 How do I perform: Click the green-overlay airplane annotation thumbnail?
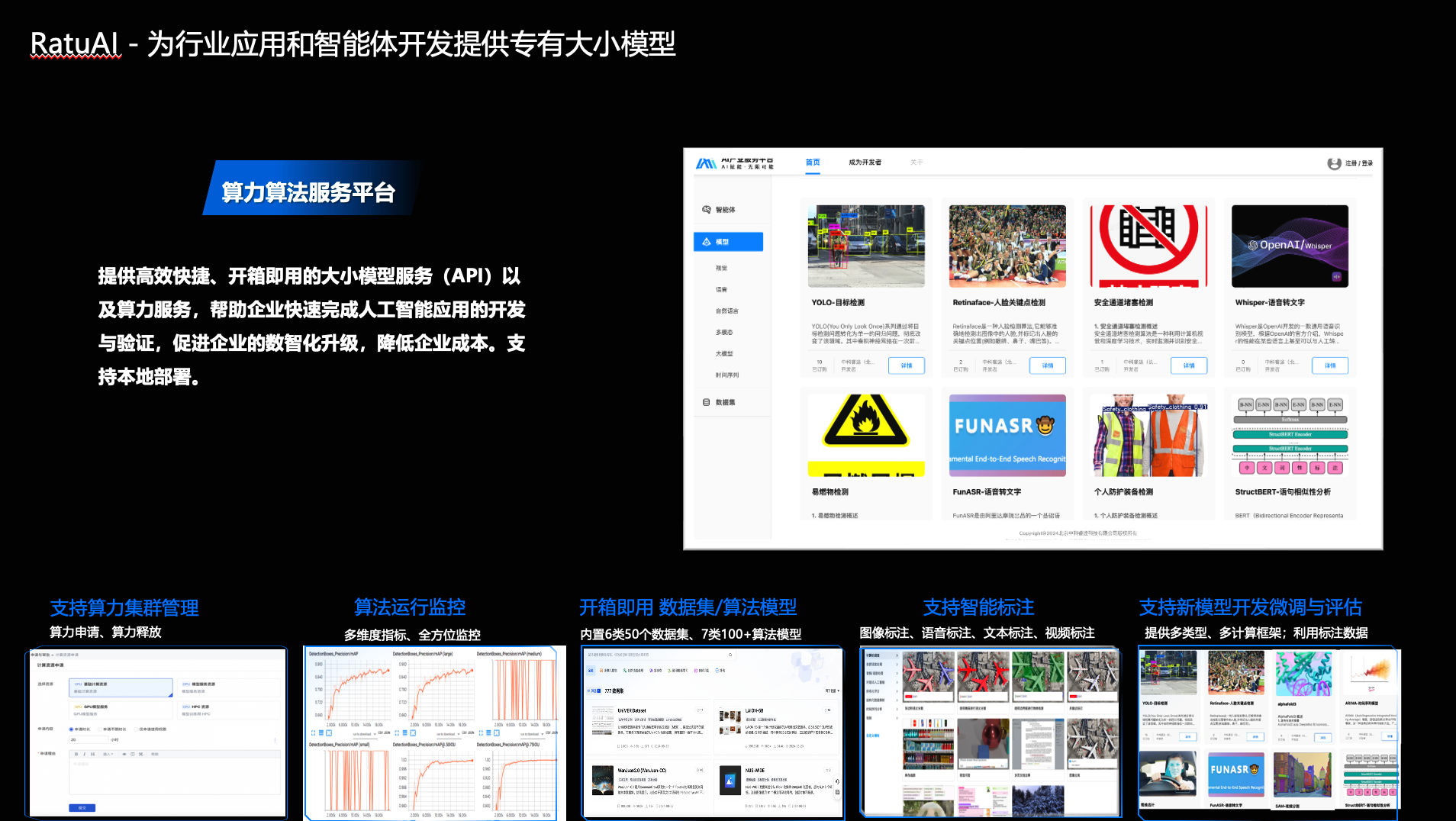pos(1038,677)
